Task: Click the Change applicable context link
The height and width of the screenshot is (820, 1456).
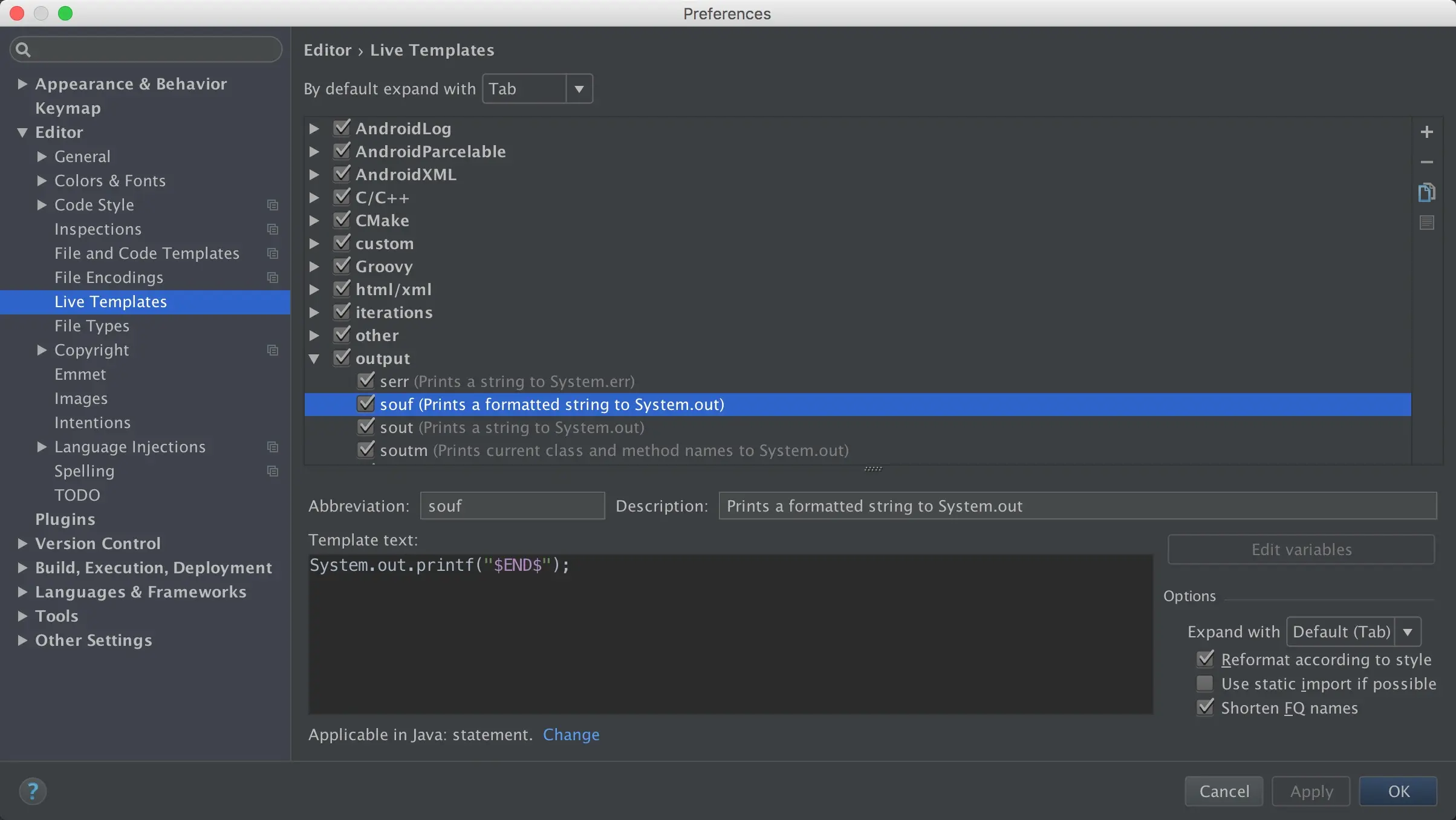Action: (571, 734)
